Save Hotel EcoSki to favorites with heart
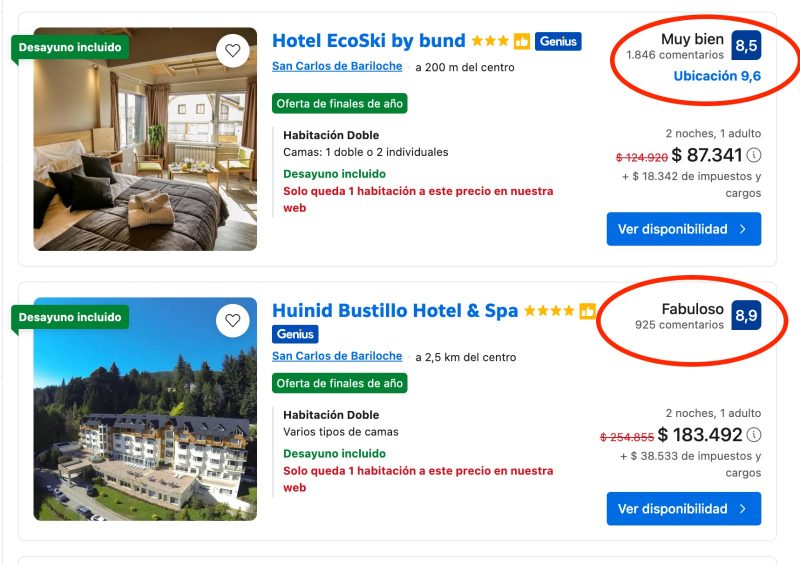 click(x=233, y=51)
